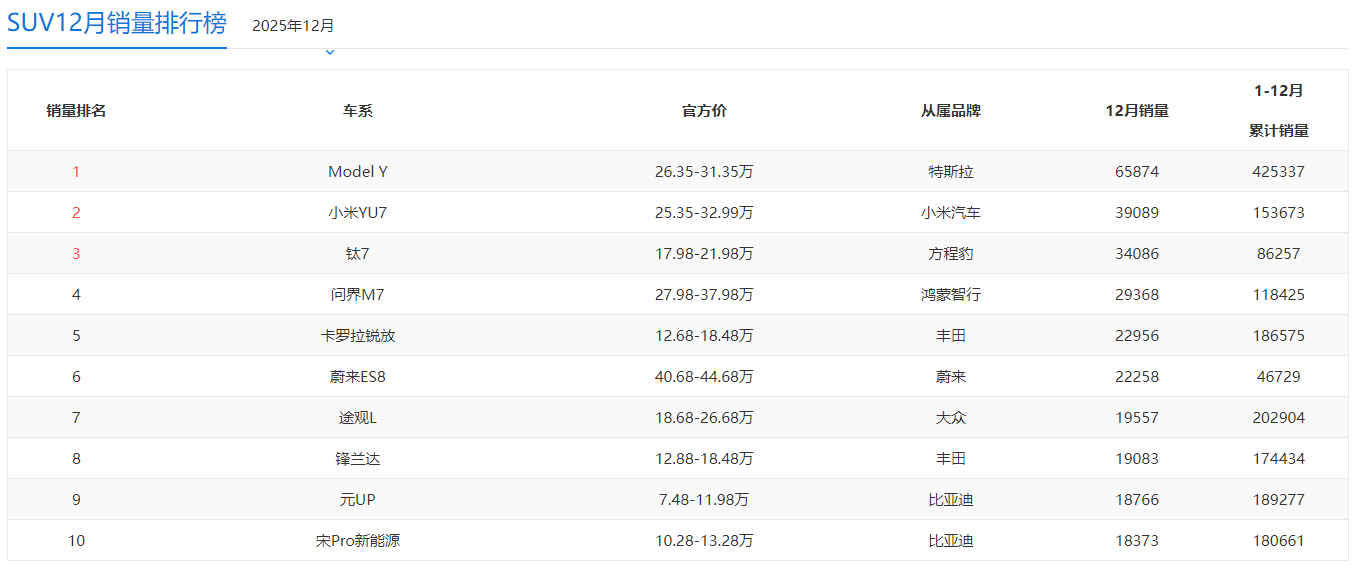This screenshot has height=571, width=1358.
Task: Open the 小米YU7 car series link
Action: [x=358, y=213]
